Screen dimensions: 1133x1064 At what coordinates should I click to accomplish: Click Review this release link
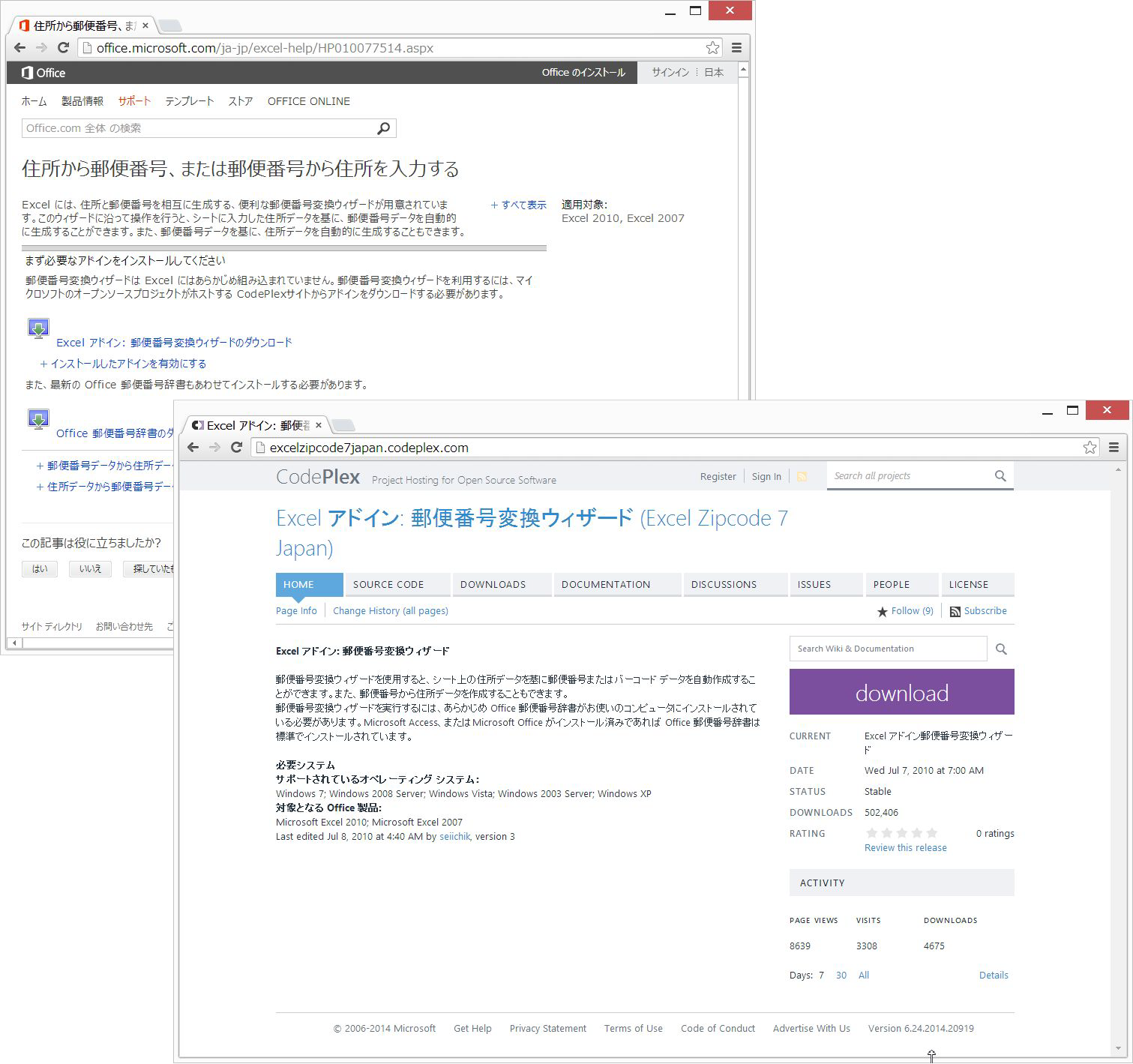tap(906, 848)
